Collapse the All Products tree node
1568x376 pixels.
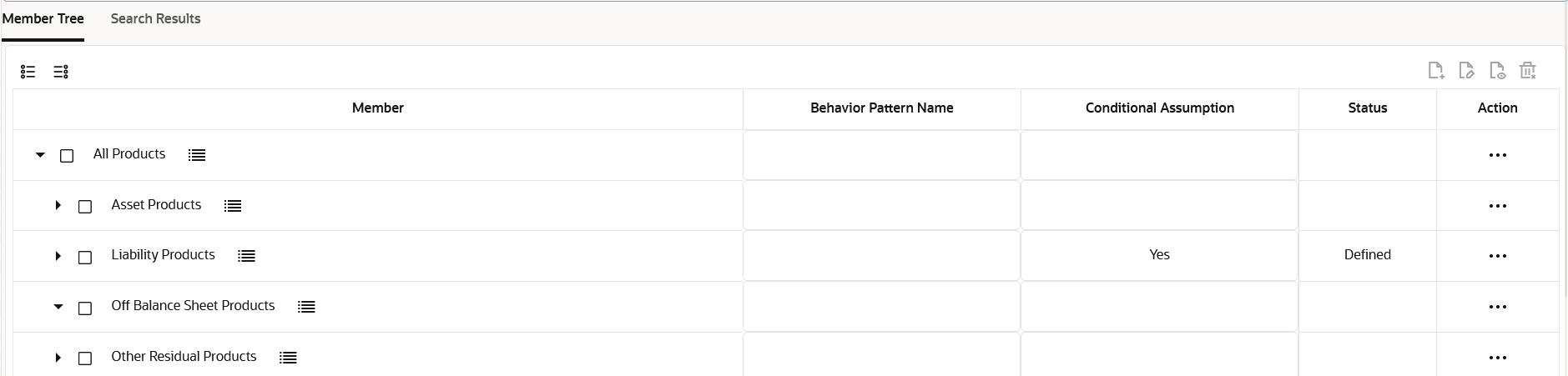click(40, 155)
